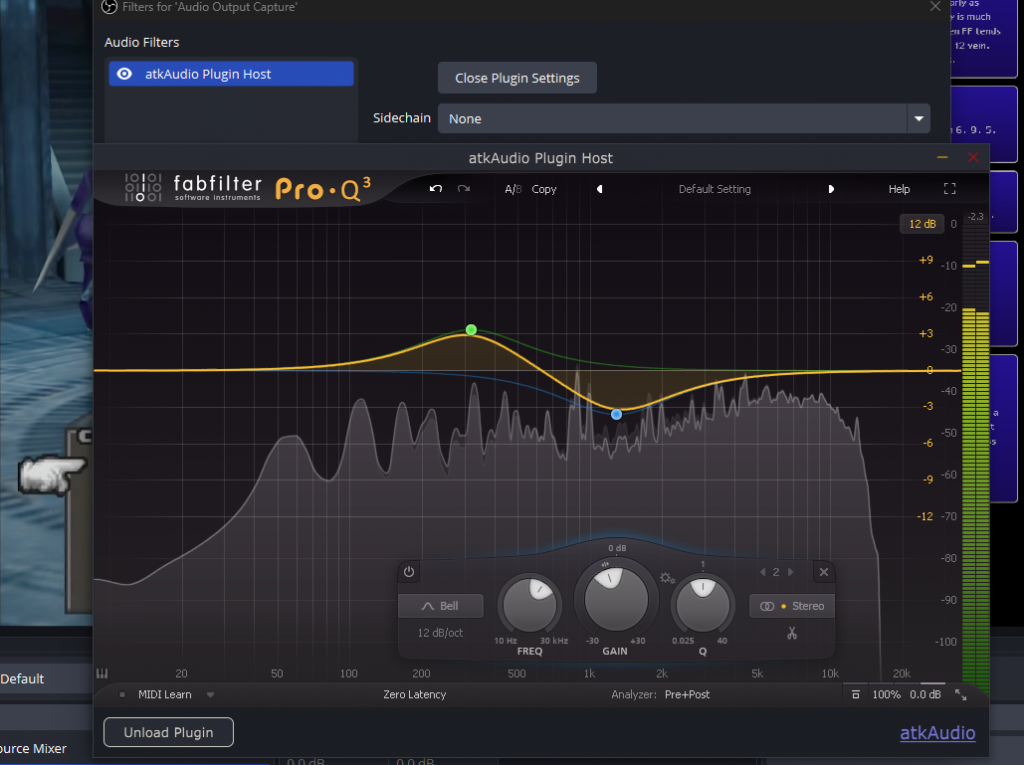Click the split band scissors icon
The image size is (1024, 765).
(x=791, y=632)
